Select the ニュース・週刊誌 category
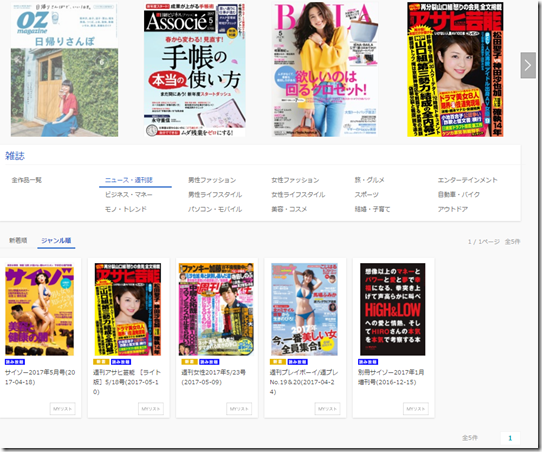The image size is (542, 452). click(x=129, y=180)
